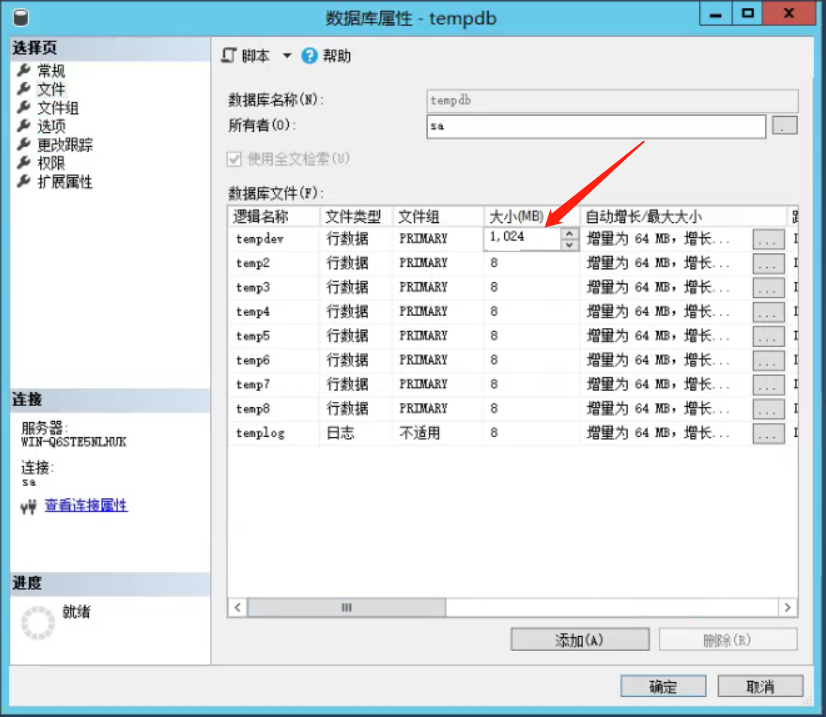Click the 添加(A) button
The image size is (826, 717).
click(579, 640)
